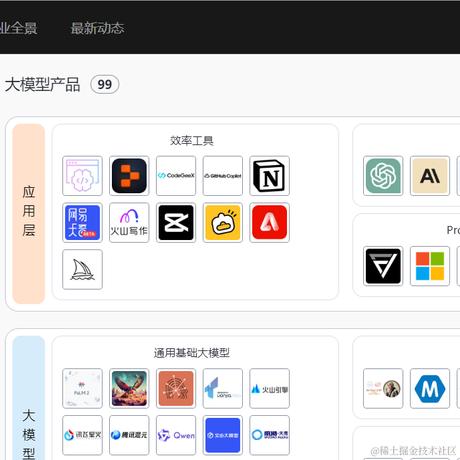The width and height of the screenshot is (460, 460).
Task: Open the blue hexagon M logo tile
Action: tap(430, 388)
